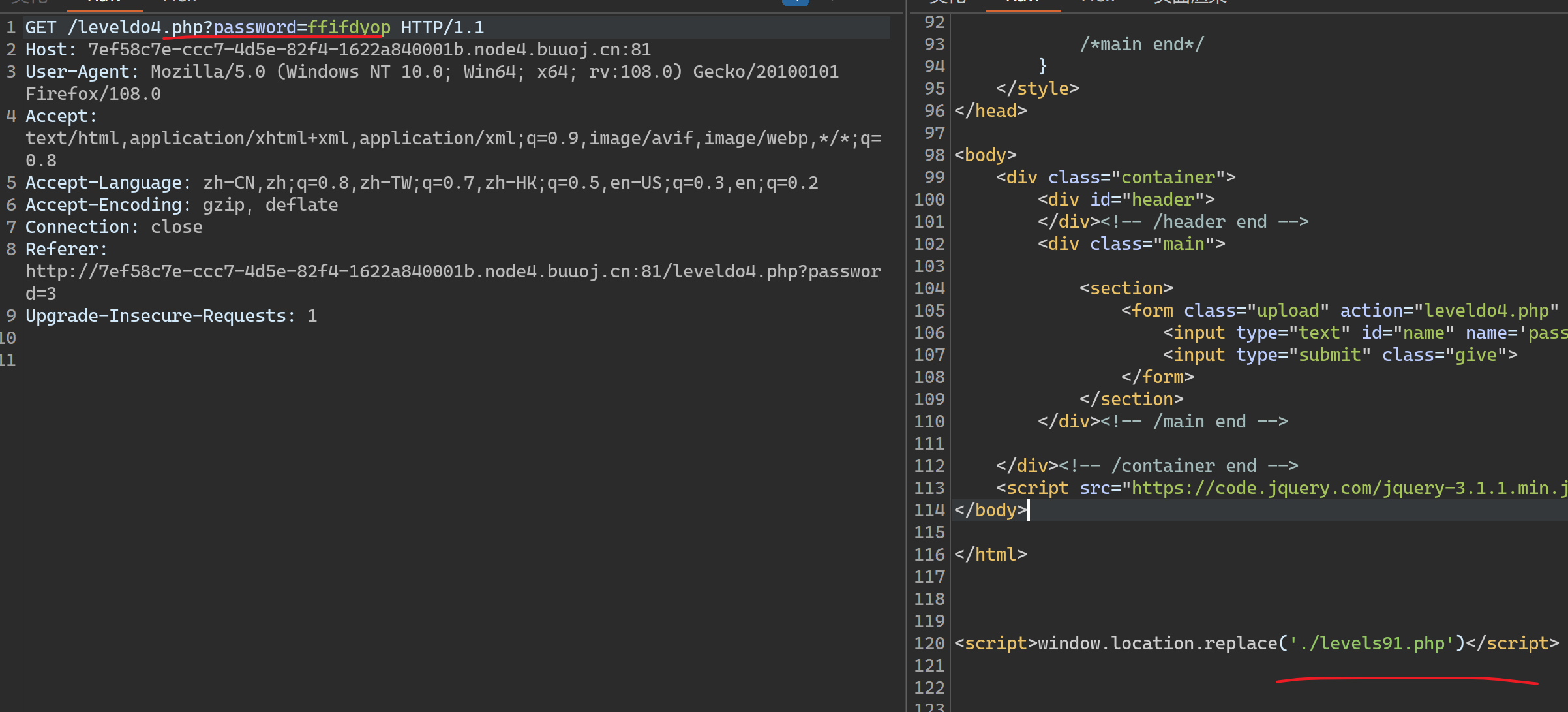
Task: Click the div id="header" line
Action: [1126, 200]
